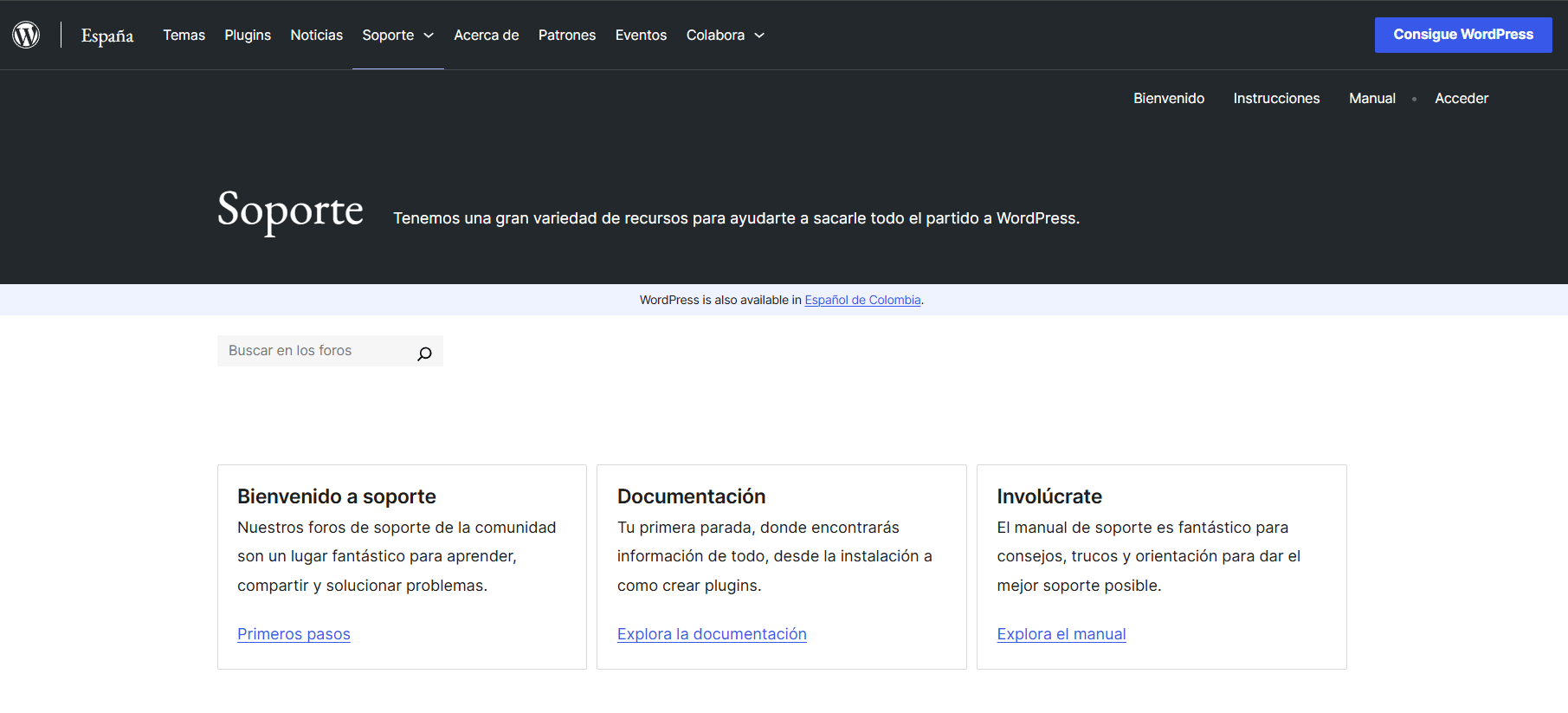This screenshot has height=713, width=1568.
Task: Click the Bienvenido a soporte heading
Action: 337,496
